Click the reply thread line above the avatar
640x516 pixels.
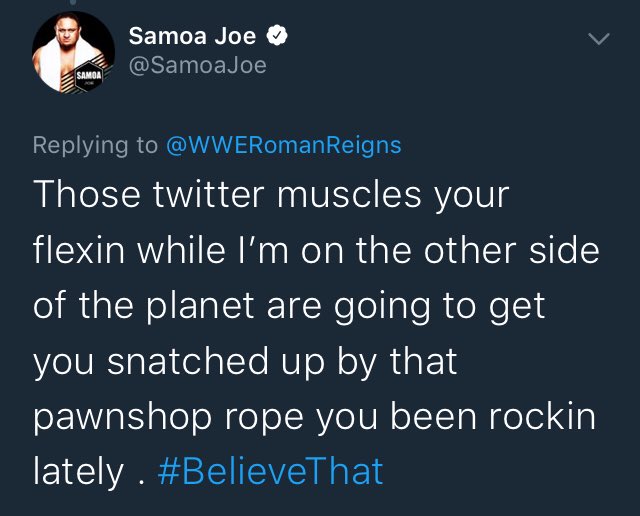click(73, 2)
